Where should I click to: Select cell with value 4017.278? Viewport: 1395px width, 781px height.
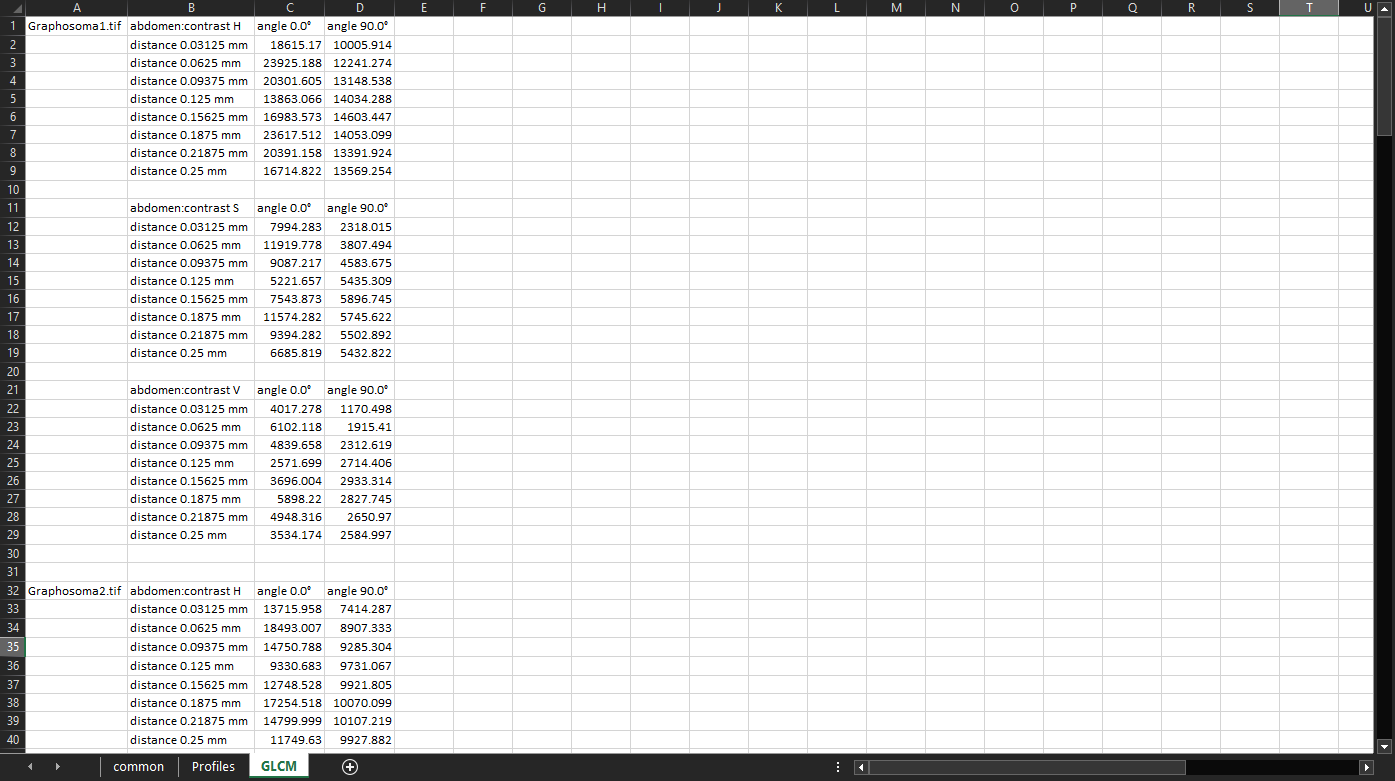(289, 409)
